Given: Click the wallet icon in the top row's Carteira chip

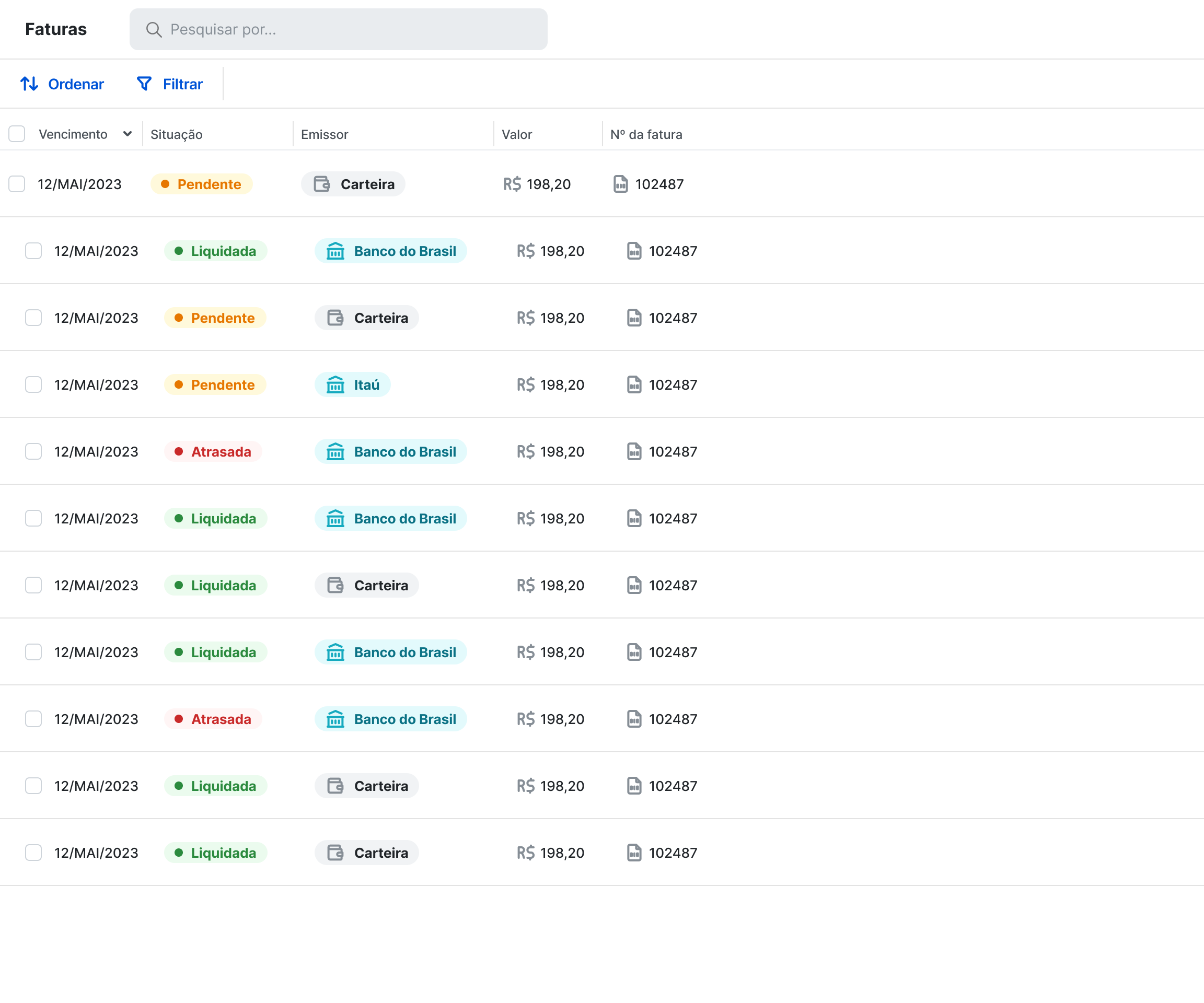Looking at the screenshot, I should point(321,184).
